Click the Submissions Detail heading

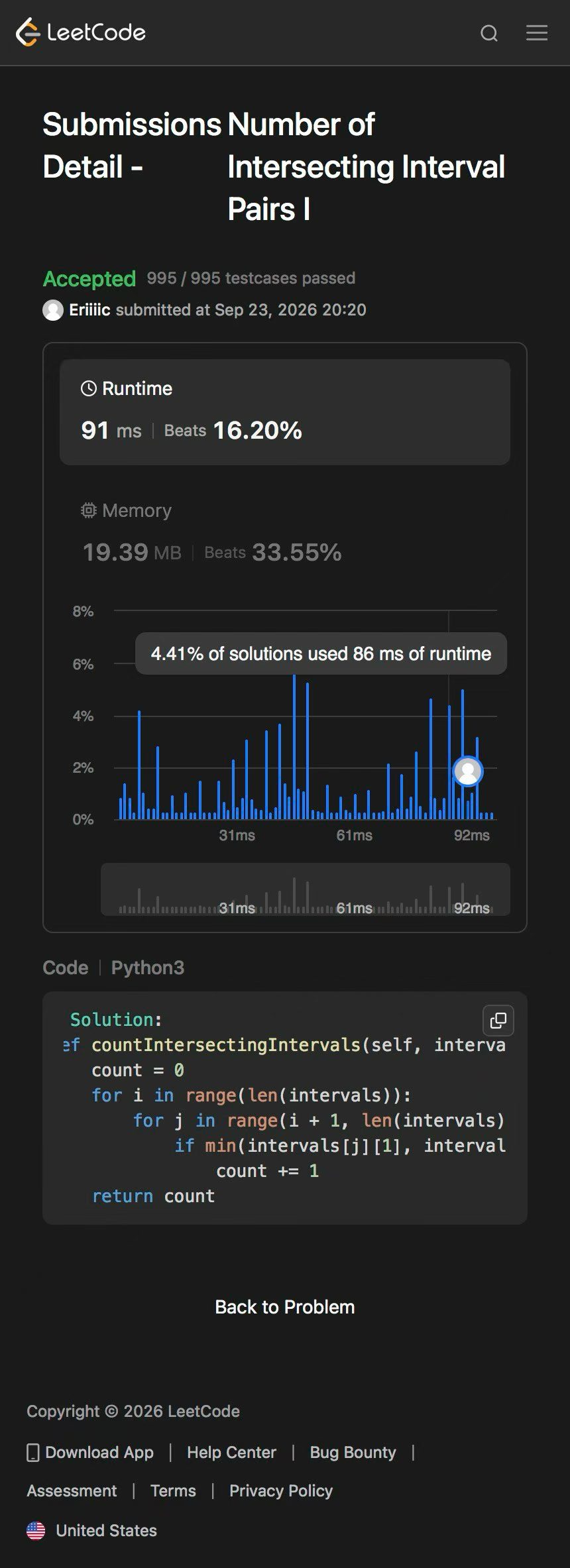click(131, 146)
